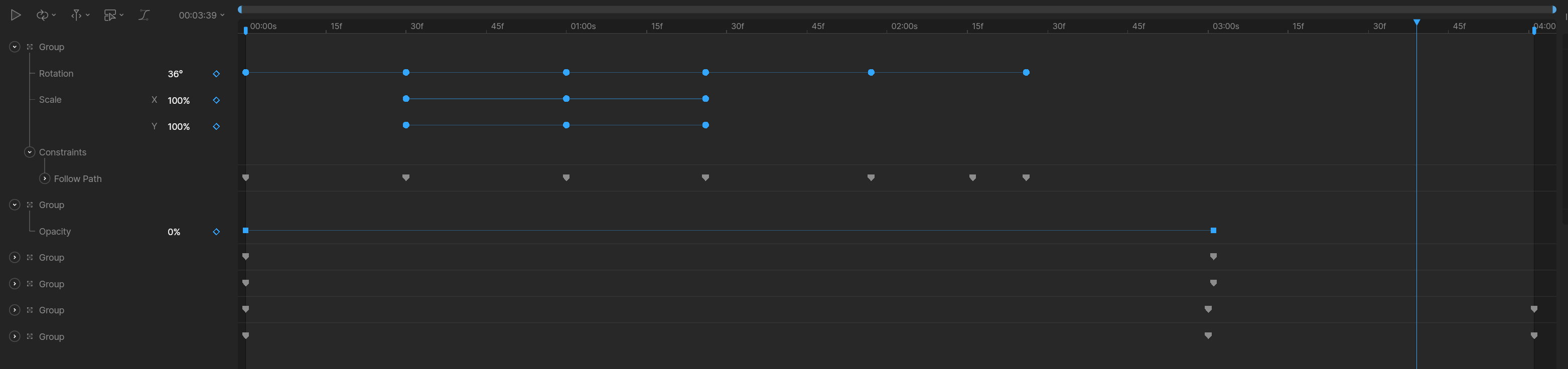Edit the Scale X value 100%
Viewport: 1568px width, 369px height.
tap(179, 100)
